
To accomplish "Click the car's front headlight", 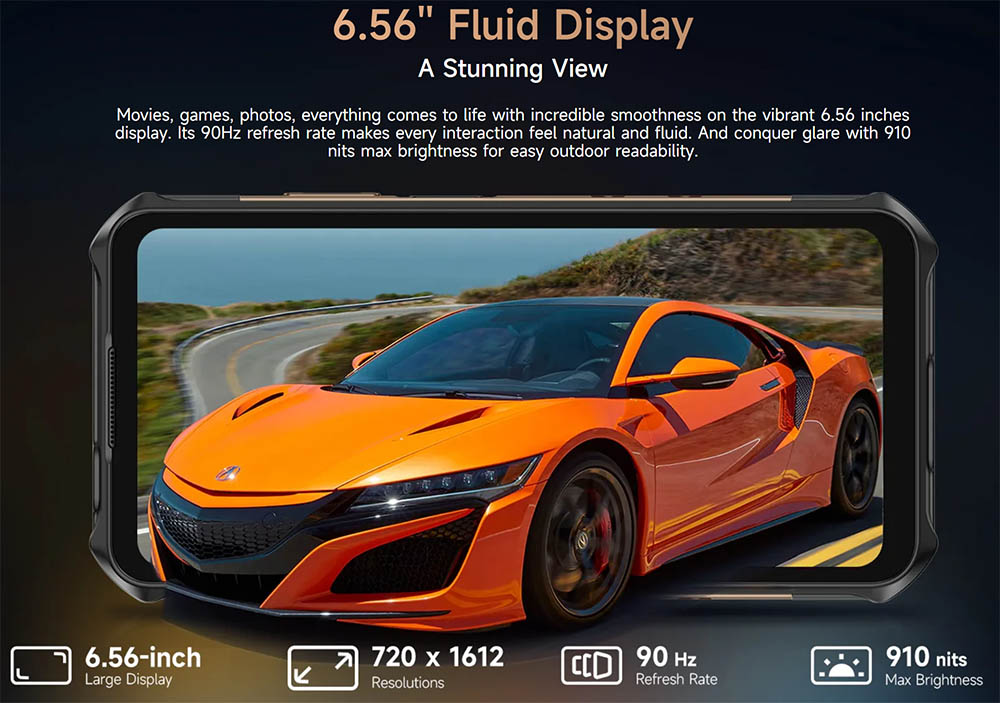I will click(450, 485).
